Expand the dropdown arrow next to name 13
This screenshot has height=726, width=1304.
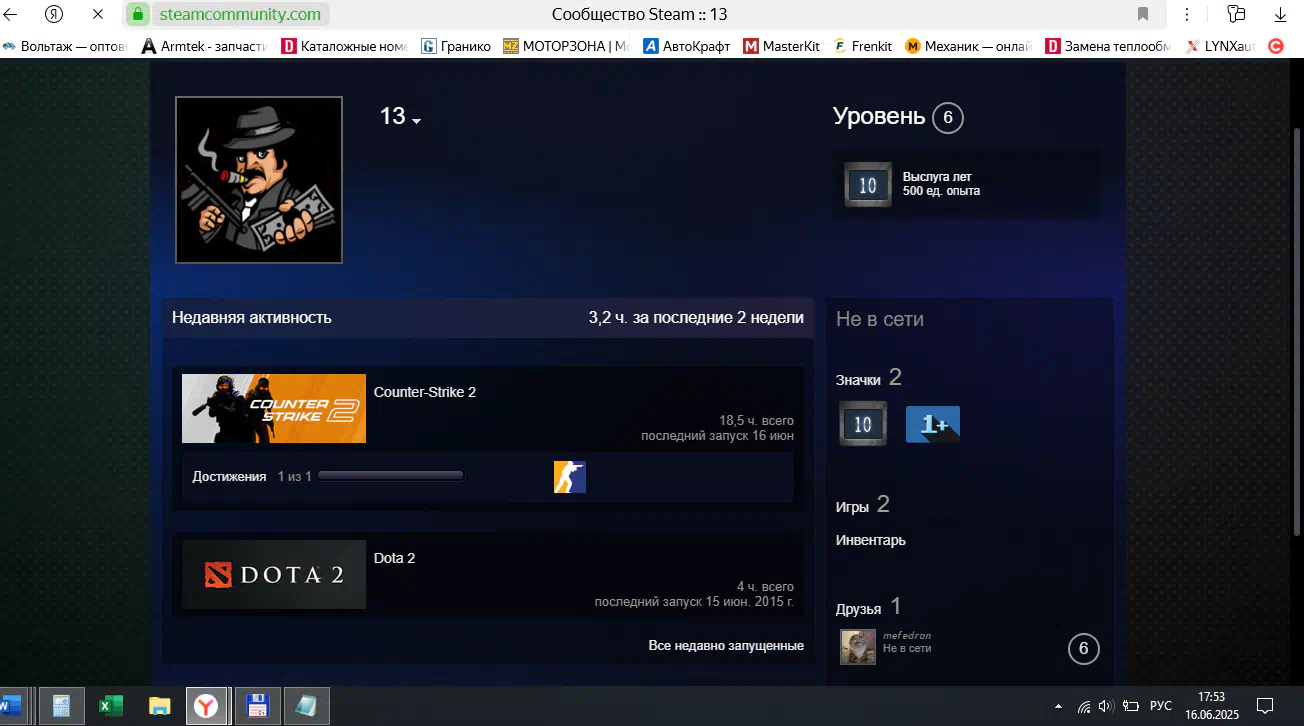tap(417, 121)
